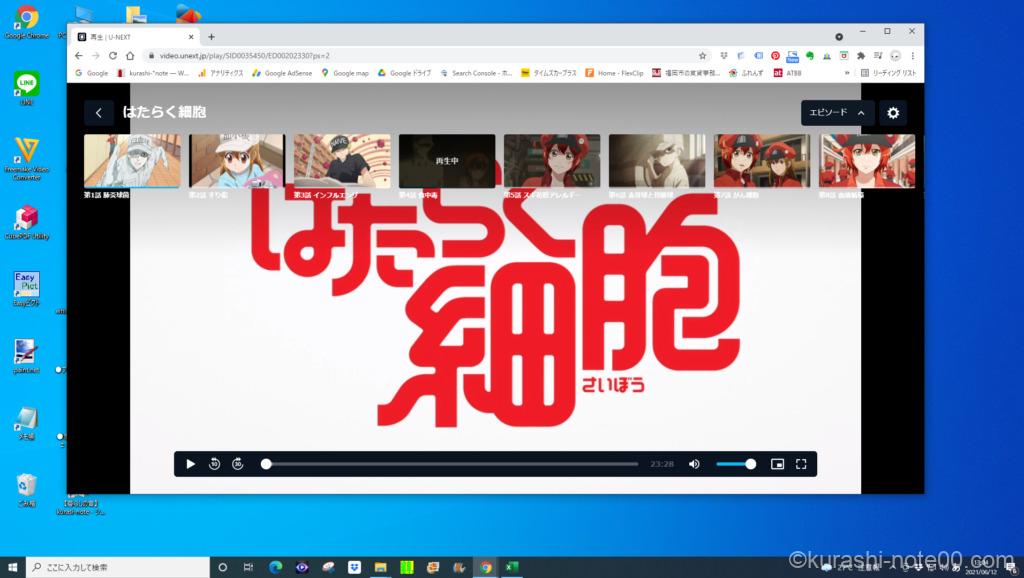Open the Pinterest extension icon
1024x578 pixels.
point(776,56)
